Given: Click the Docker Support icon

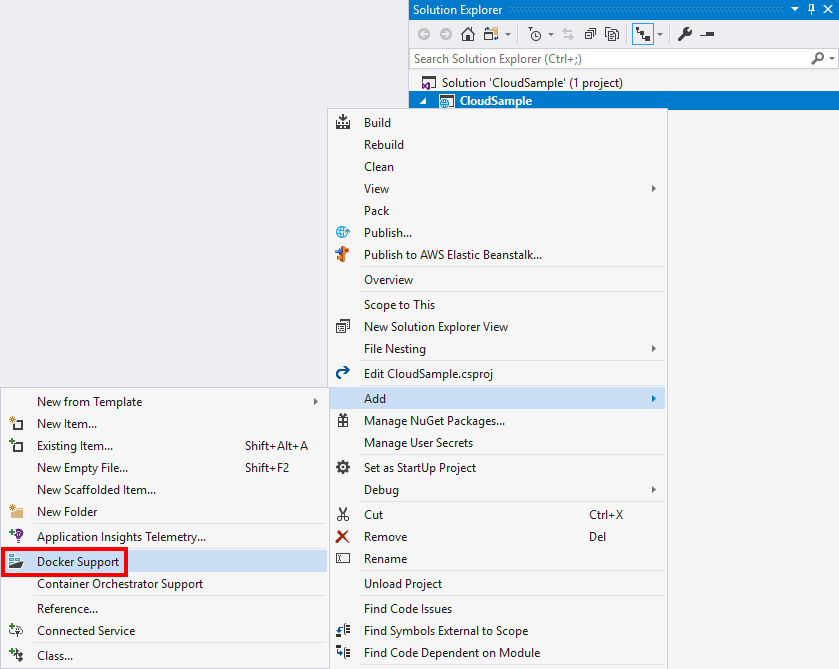Looking at the screenshot, I should coord(16,561).
